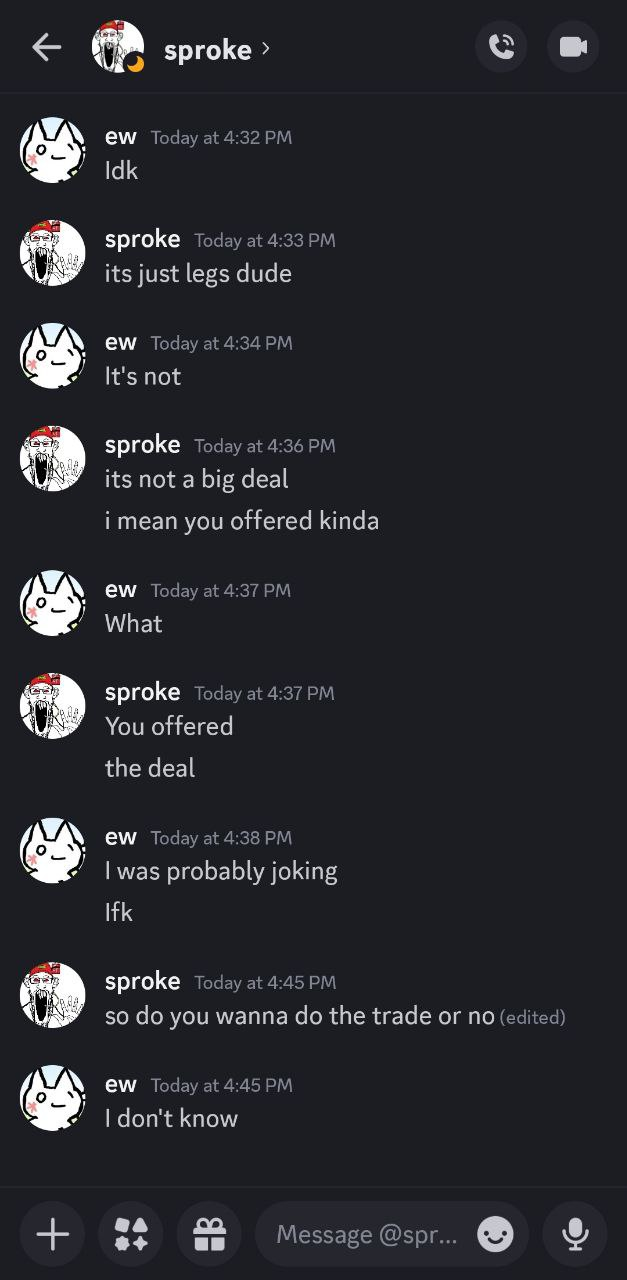This screenshot has height=1280, width=627.
Task: Open the gift icon
Action: click(209, 1235)
